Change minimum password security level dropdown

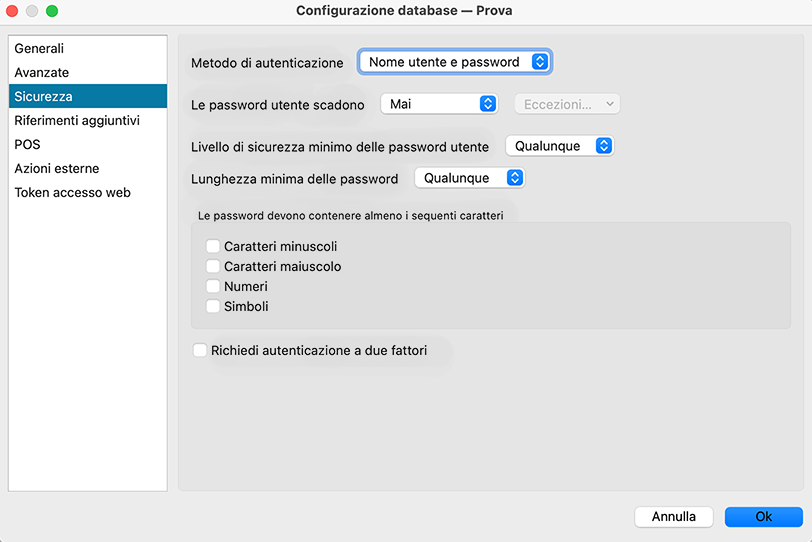(559, 146)
